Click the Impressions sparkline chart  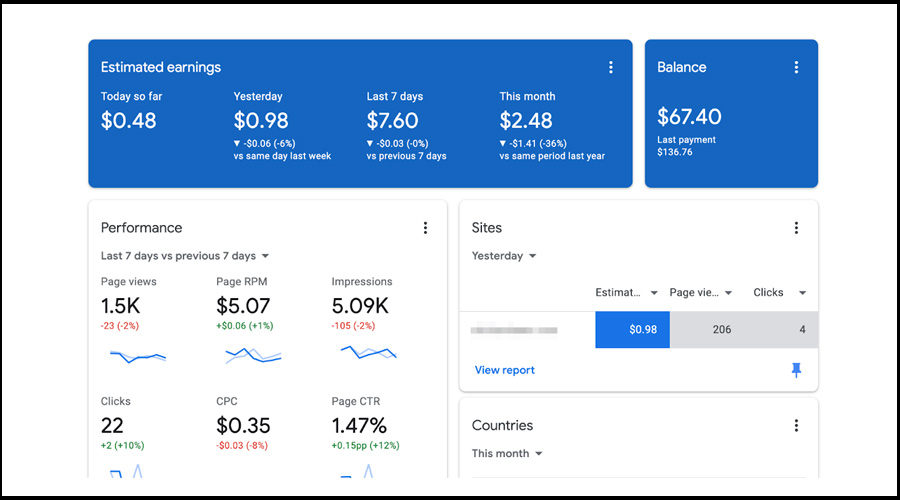coord(368,352)
